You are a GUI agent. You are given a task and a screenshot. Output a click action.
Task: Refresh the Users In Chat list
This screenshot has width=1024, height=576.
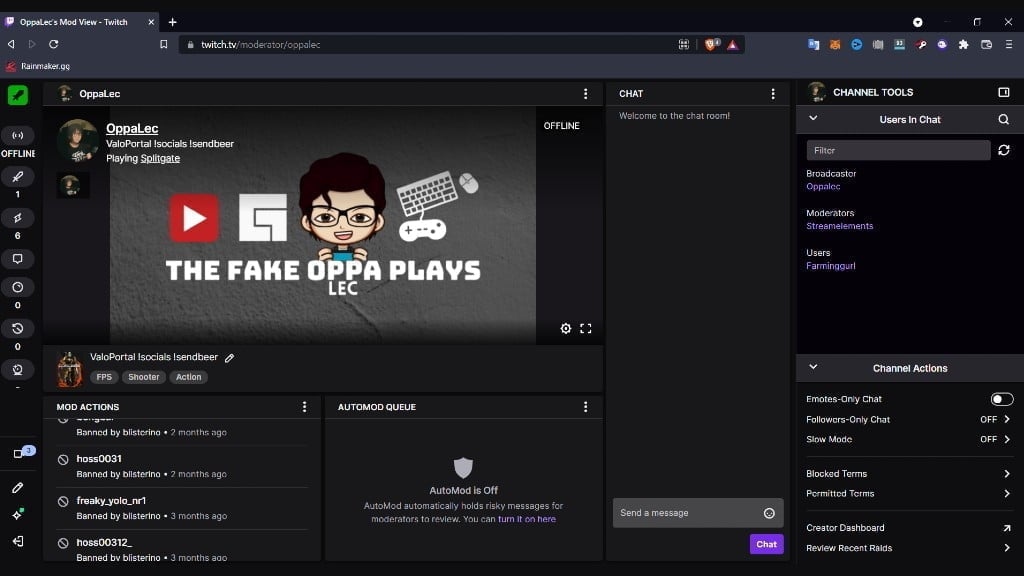coord(1004,150)
